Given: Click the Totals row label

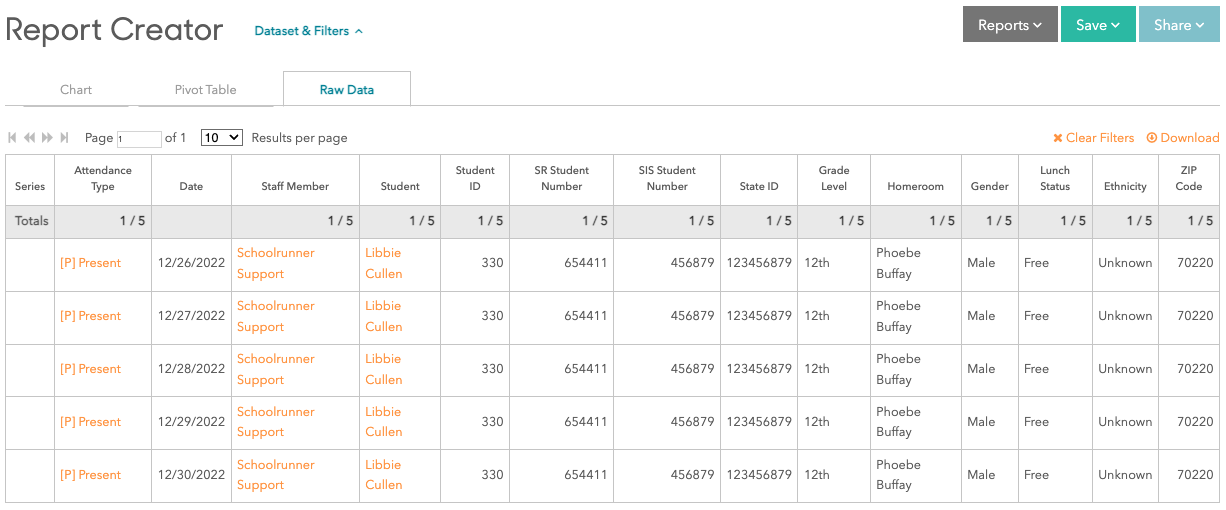Looking at the screenshot, I should pyautogui.click(x=31, y=221).
